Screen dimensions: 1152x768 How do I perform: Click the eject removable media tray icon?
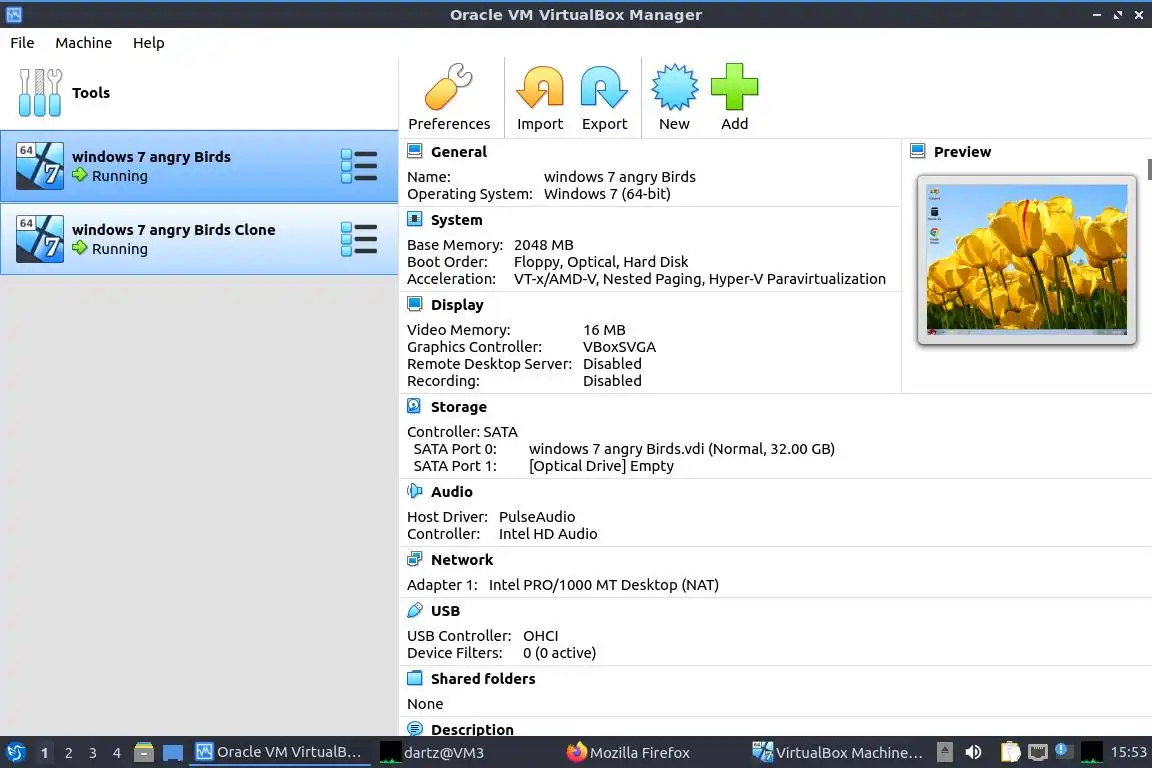pos(945,752)
